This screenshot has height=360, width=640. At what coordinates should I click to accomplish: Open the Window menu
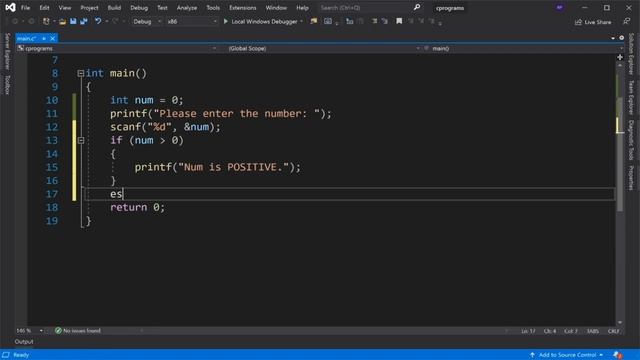point(276,8)
